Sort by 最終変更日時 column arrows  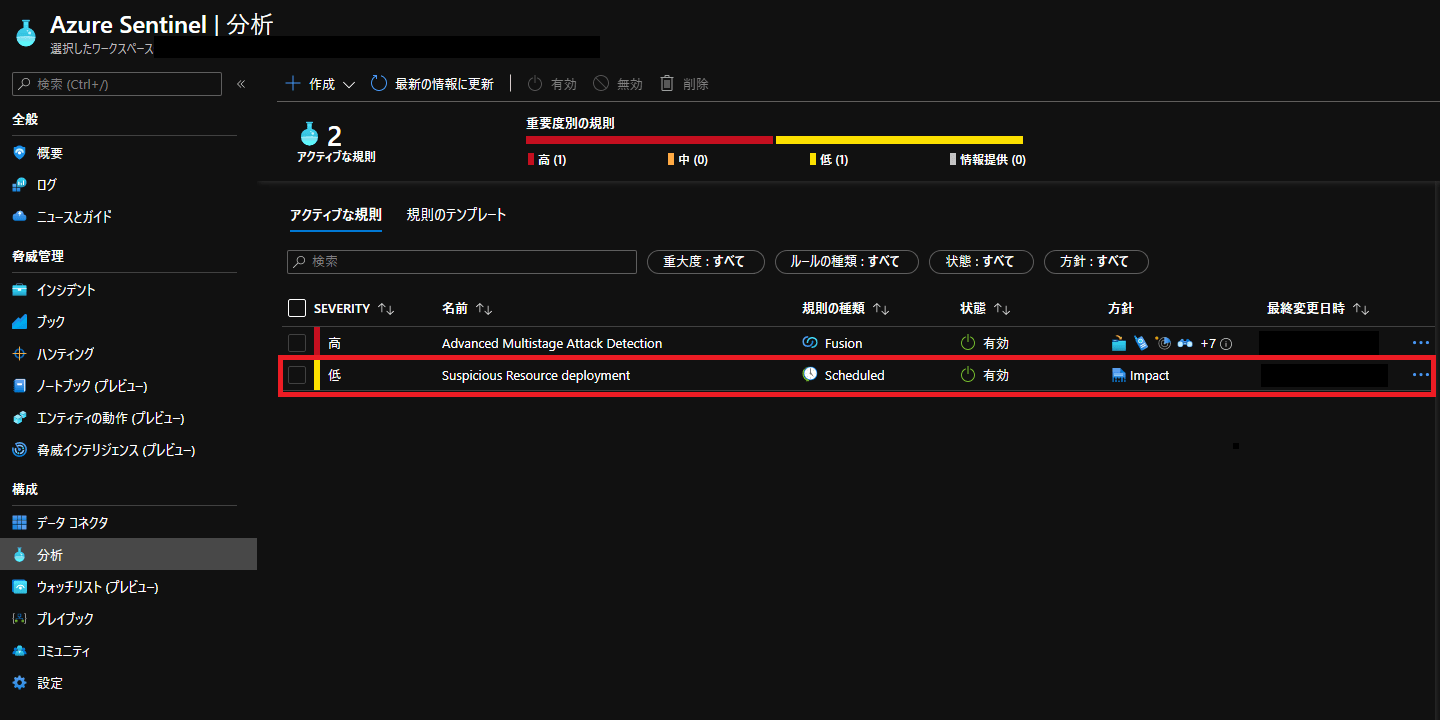[x=1360, y=309]
